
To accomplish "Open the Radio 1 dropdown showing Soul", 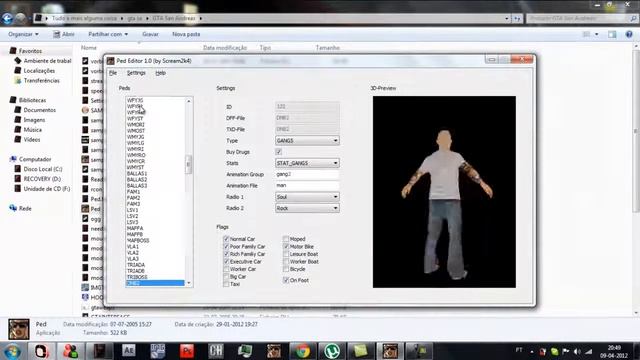I will coord(307,197).
